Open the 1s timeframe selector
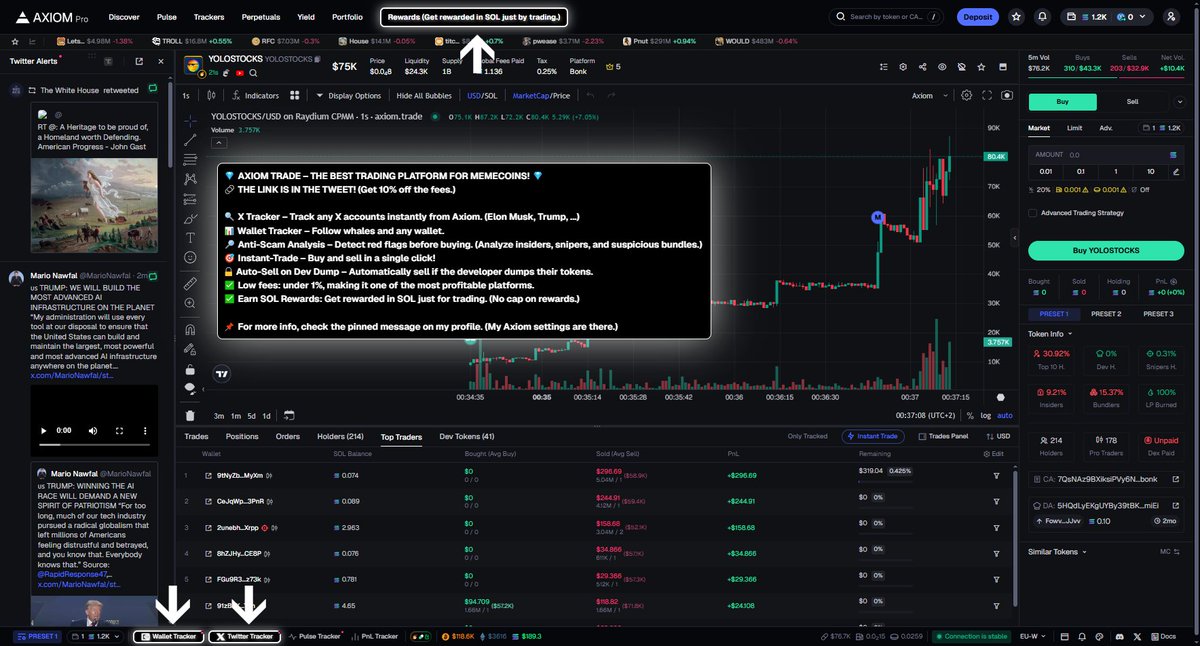Image resolution: width=1200 pixels, height=646 pixels. click(x=186, y=96)
